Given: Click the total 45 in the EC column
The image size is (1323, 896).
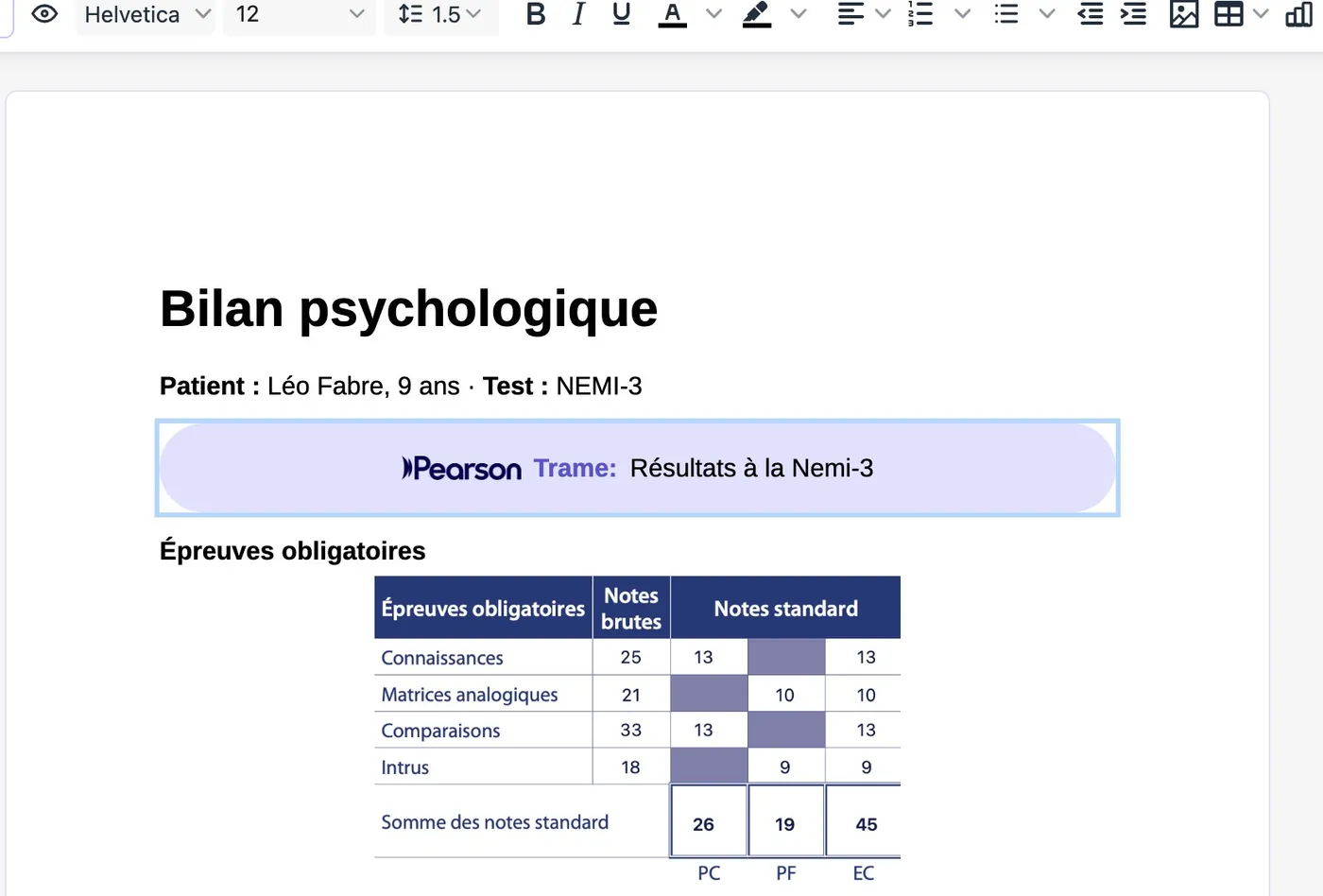Looking at the screenshot, I should [867, 824].
